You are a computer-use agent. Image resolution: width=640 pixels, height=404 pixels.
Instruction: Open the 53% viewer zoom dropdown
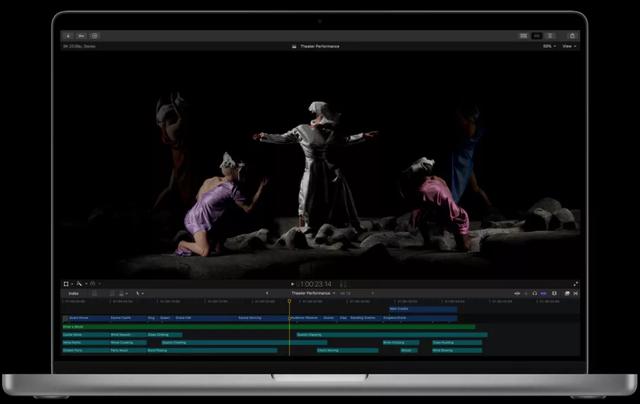548,46
